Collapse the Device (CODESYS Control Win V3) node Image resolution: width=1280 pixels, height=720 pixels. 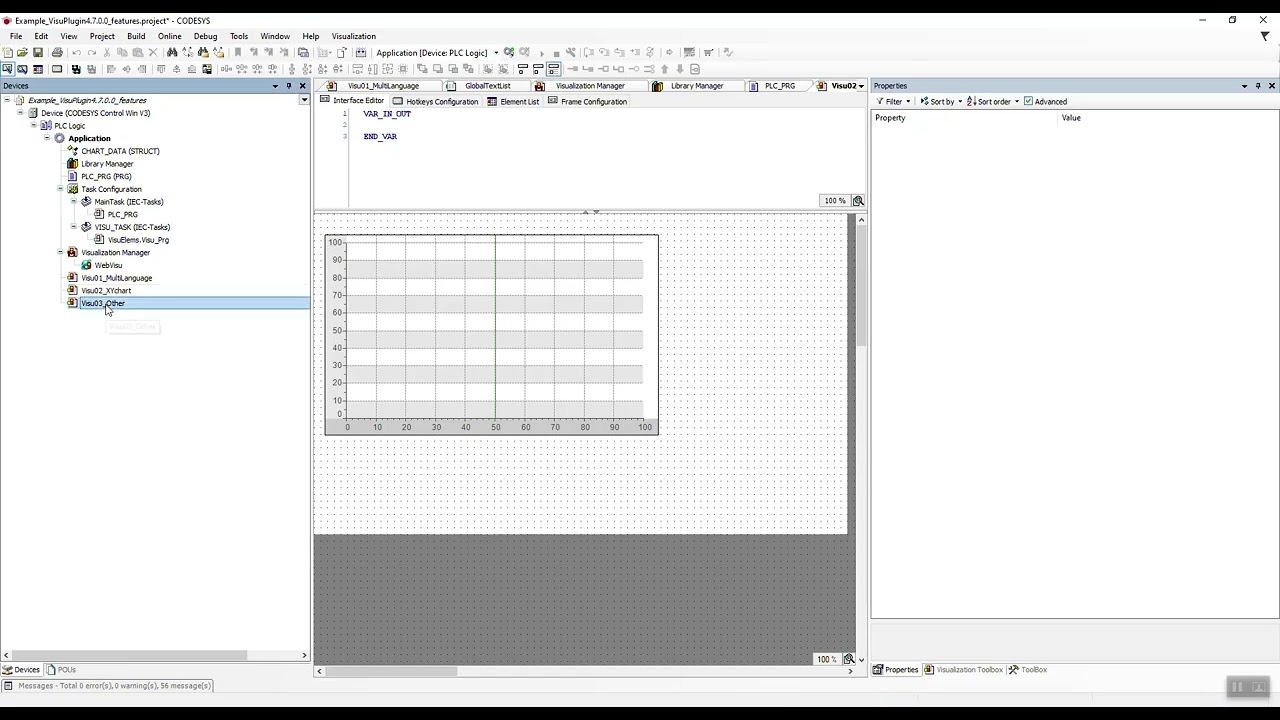(20, 113)
